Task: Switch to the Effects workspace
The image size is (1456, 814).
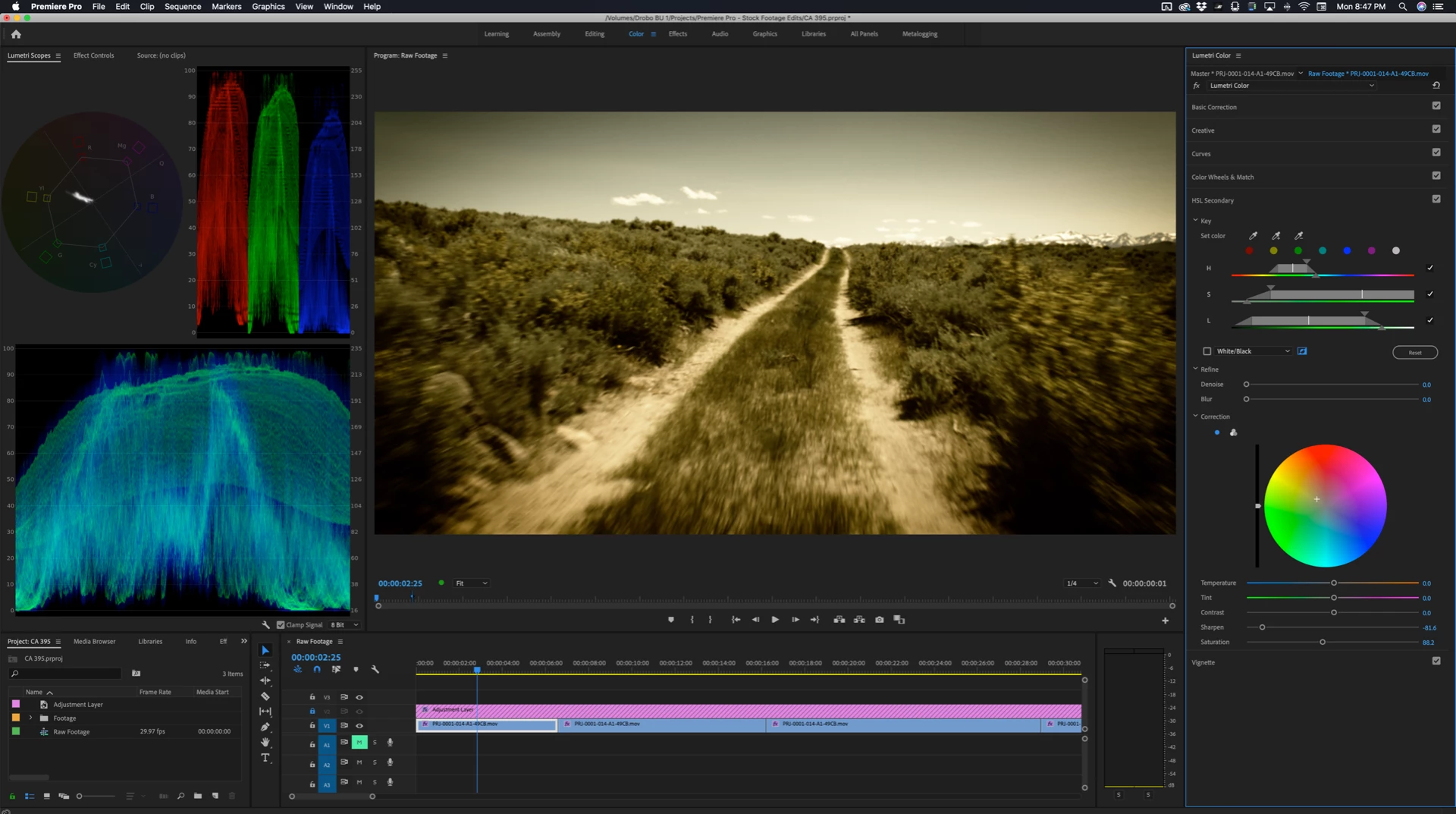Action: (678, 34)
